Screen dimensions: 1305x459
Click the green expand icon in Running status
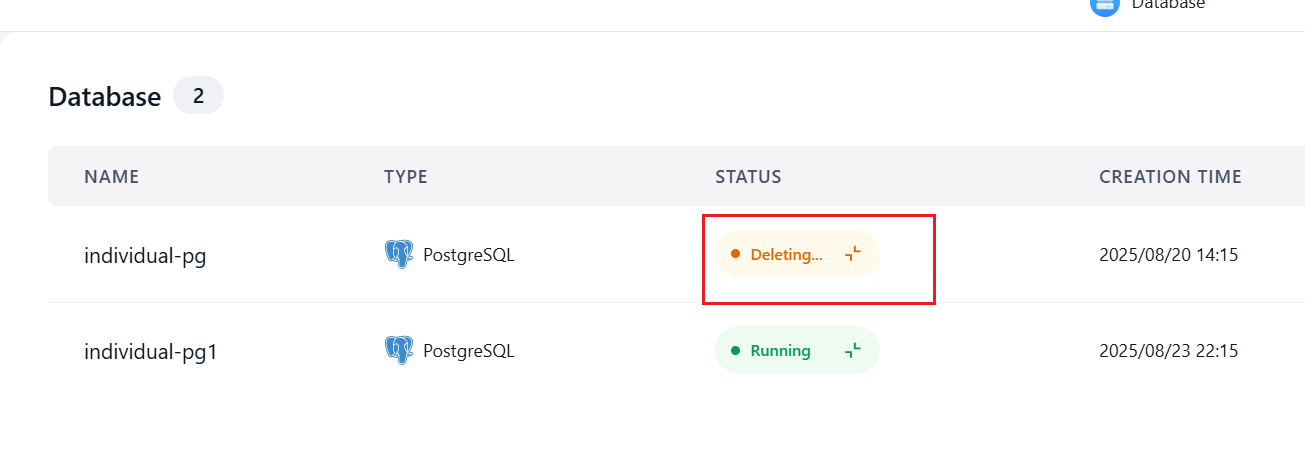(852, 350)
